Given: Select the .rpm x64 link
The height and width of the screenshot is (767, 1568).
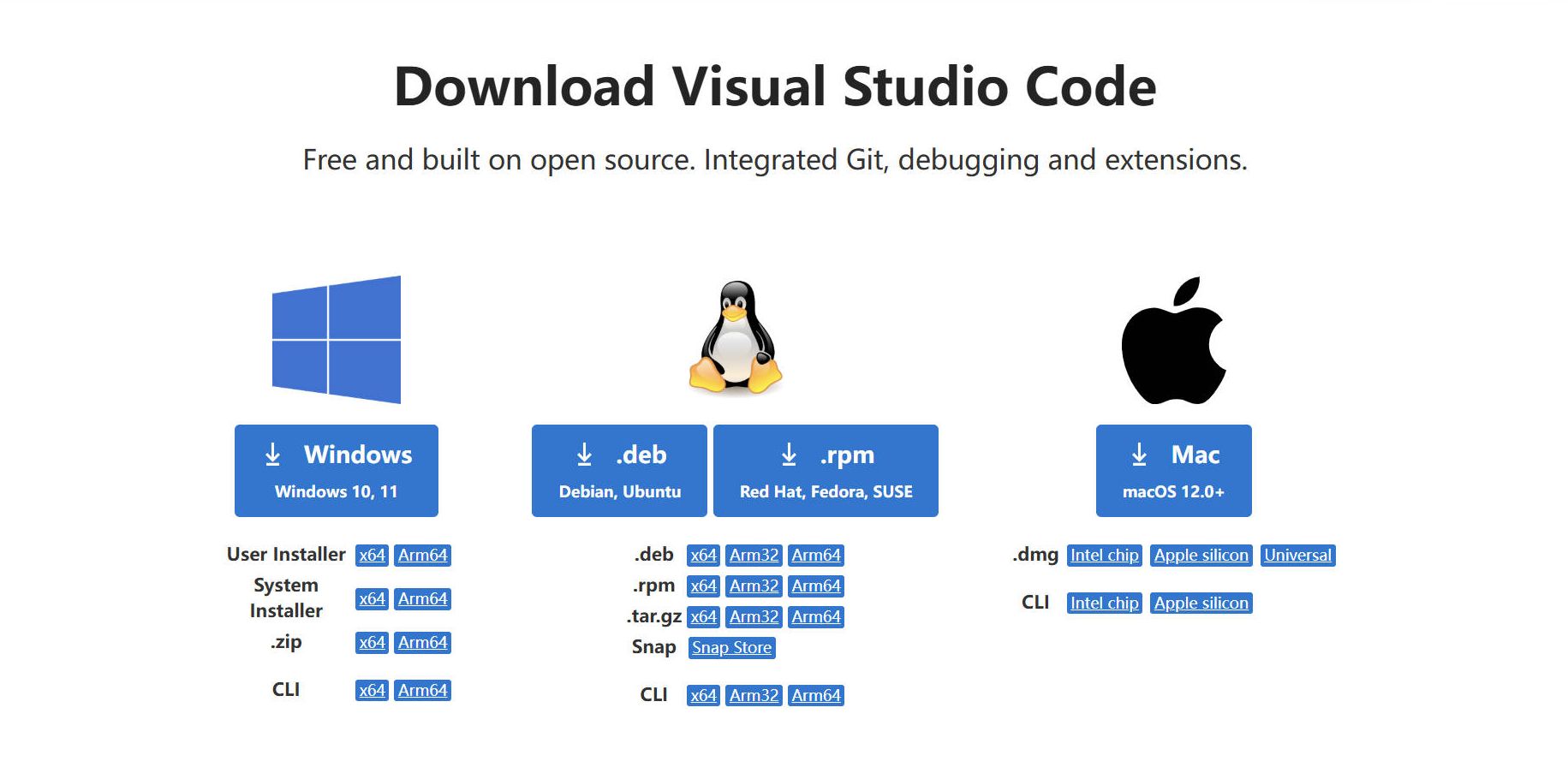Looking at the screenshot, I should [x=704, y=586].
